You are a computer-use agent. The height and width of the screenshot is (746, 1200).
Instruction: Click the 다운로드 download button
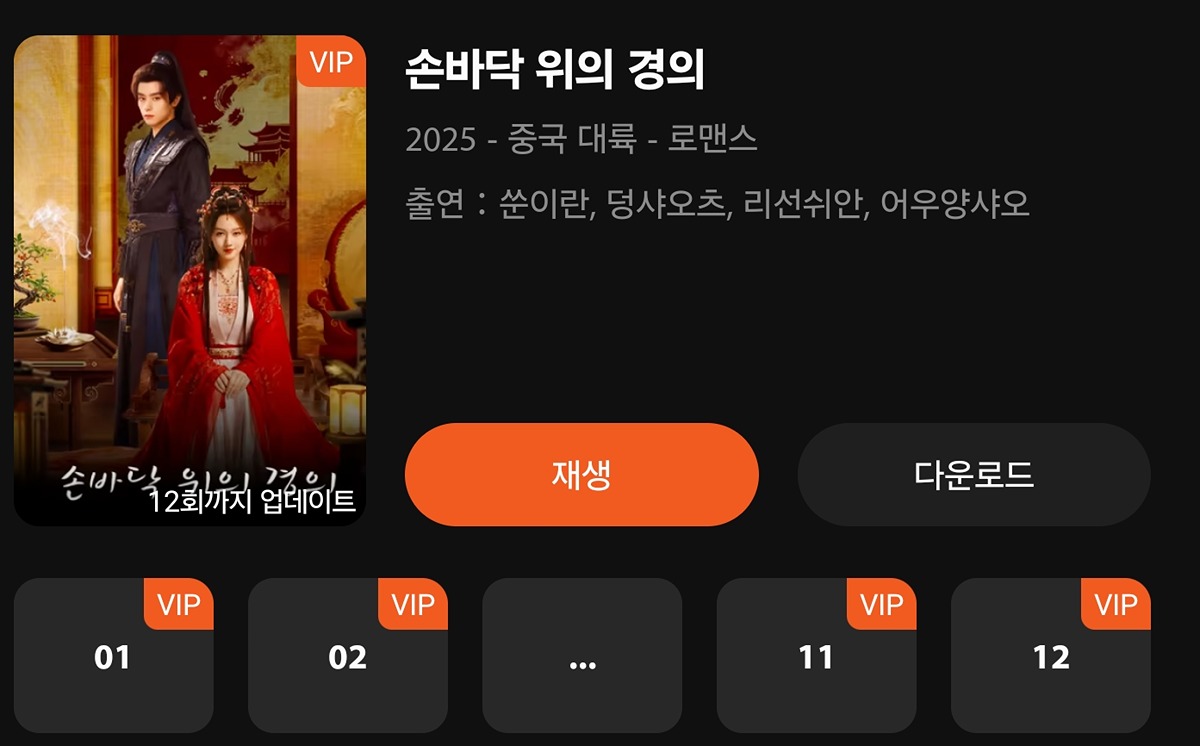[x=974, y=475]
